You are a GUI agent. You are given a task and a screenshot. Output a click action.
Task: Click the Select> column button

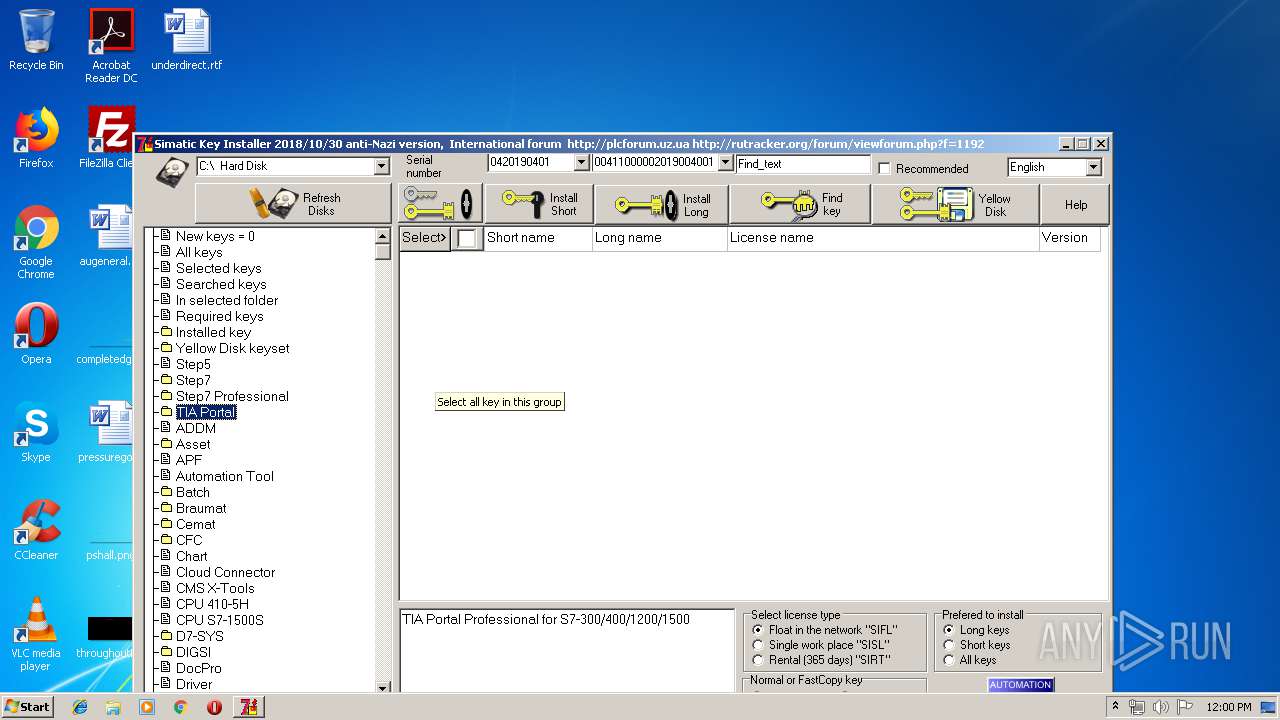(x=424, y=238)
